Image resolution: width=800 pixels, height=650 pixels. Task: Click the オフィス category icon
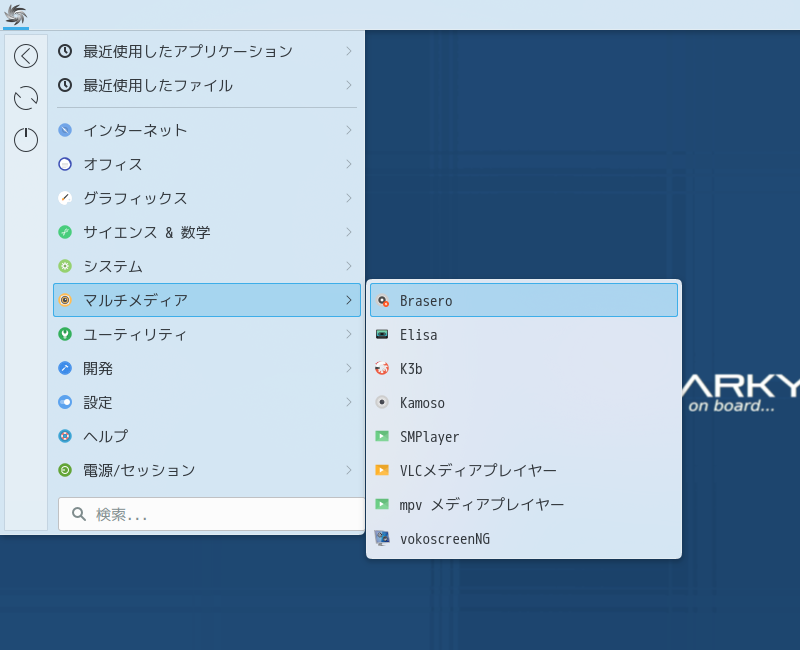[x=65, y=164]
